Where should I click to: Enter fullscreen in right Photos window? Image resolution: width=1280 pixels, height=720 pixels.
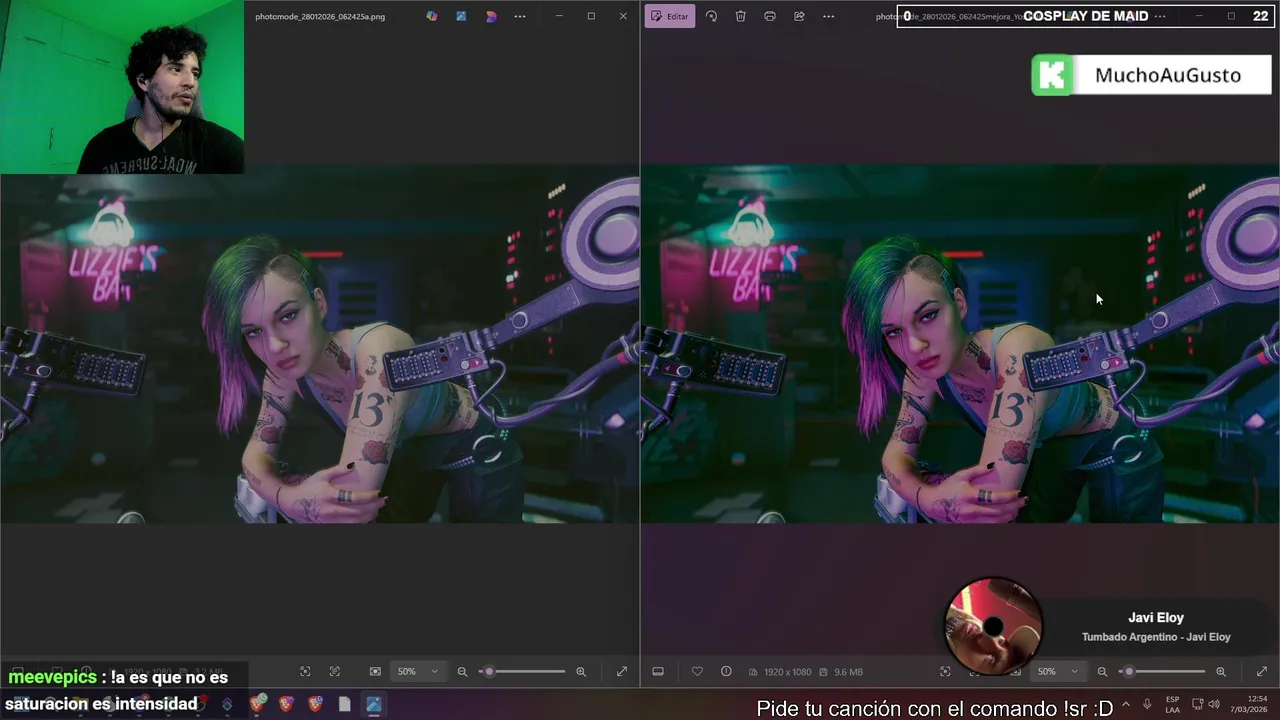click(1261, 672)
